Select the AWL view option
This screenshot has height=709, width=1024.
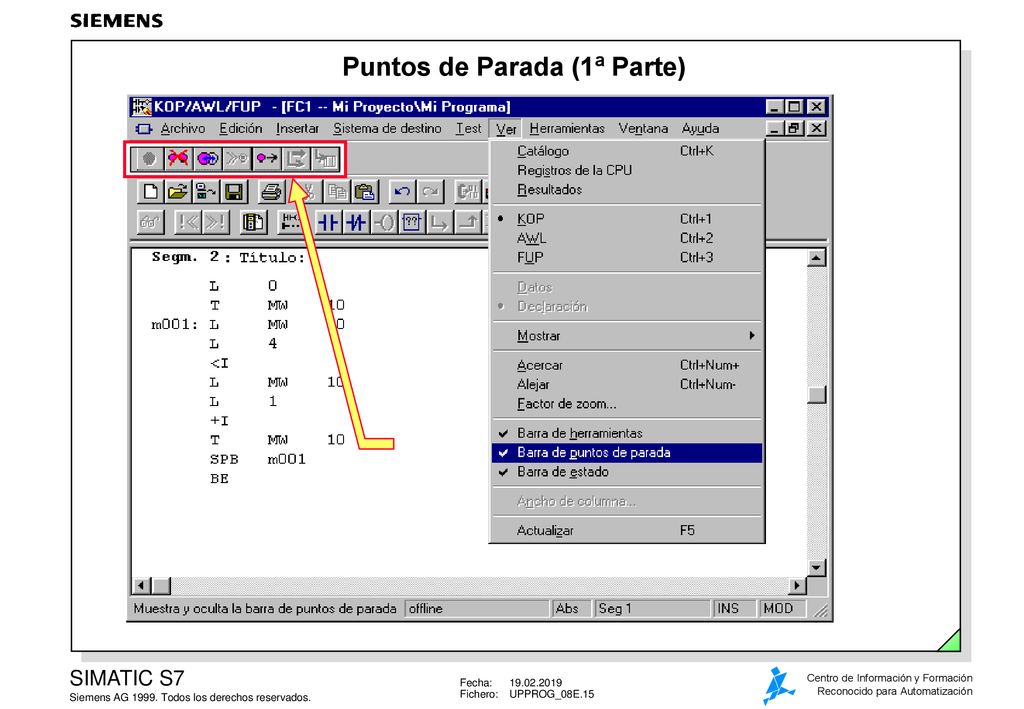pyautogui.click(x=627, y=238)
